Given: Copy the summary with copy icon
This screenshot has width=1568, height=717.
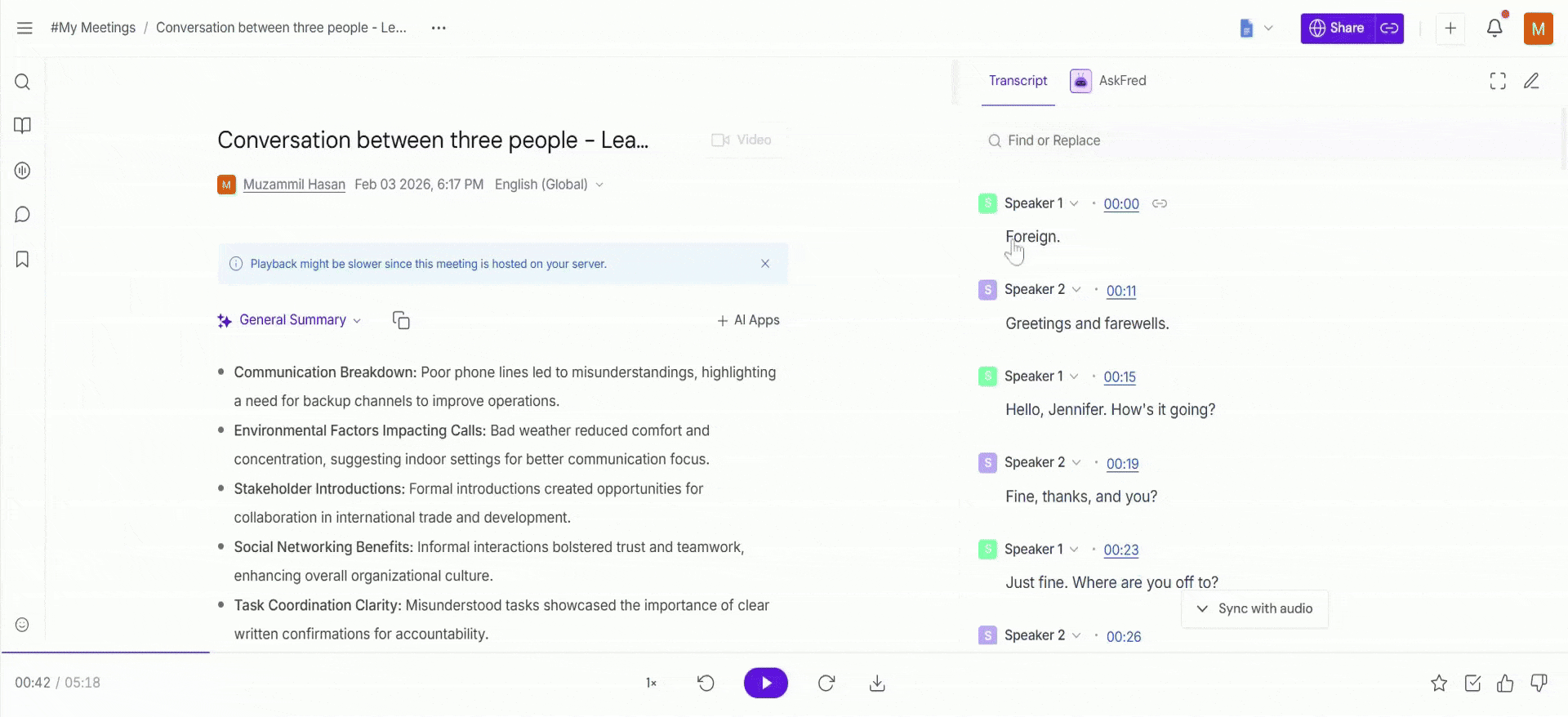Looking at the screenshot, I should point(401,320).
